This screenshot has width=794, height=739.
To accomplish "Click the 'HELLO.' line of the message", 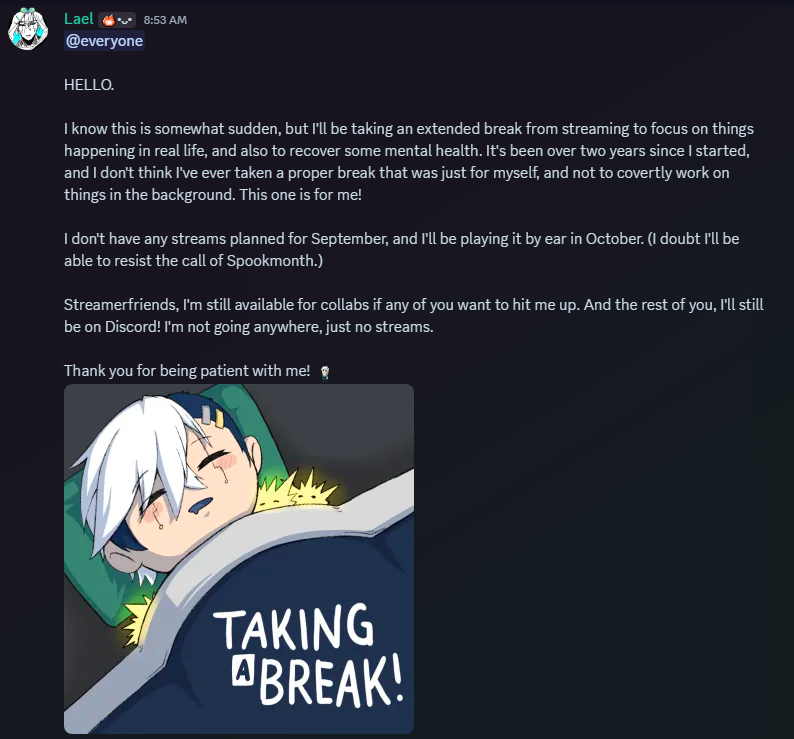I will 89,85.
